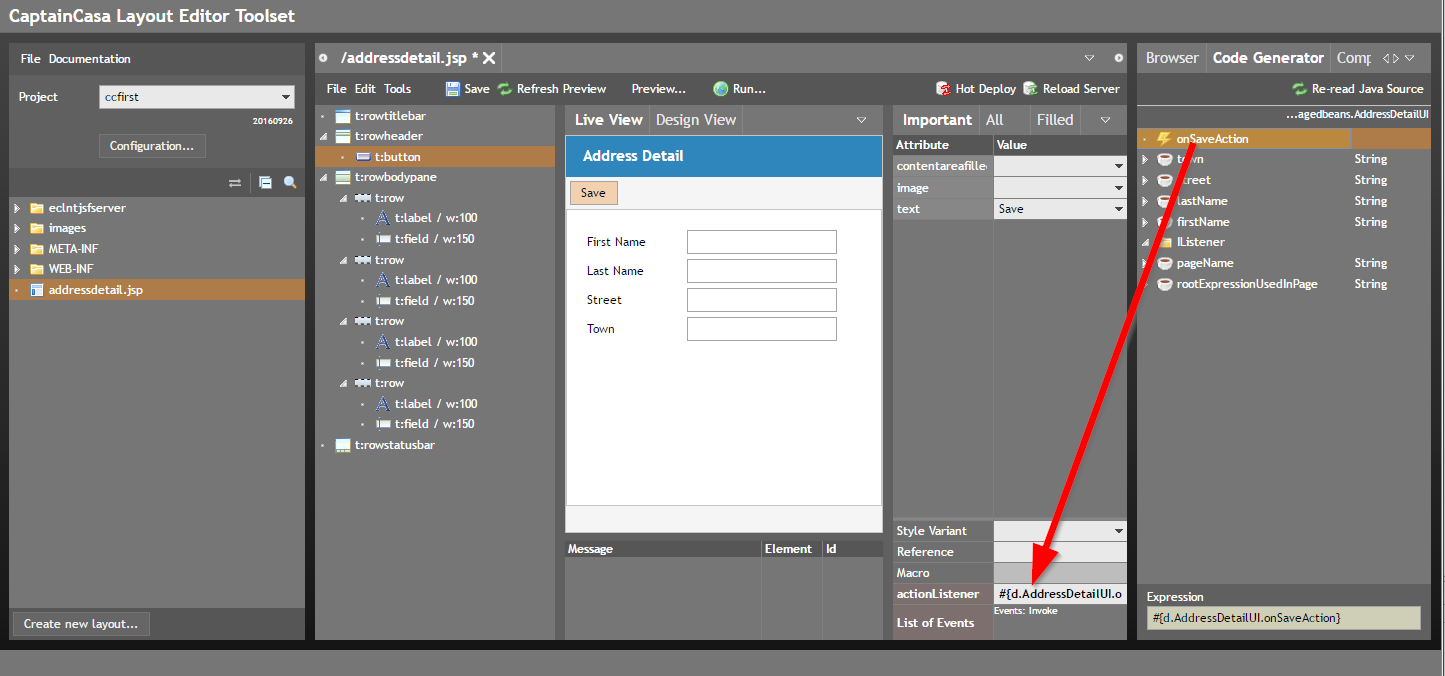Click the sync arrows icon above file tree
This screenshot has width=1445, height=676.
(x=235, y=183)
